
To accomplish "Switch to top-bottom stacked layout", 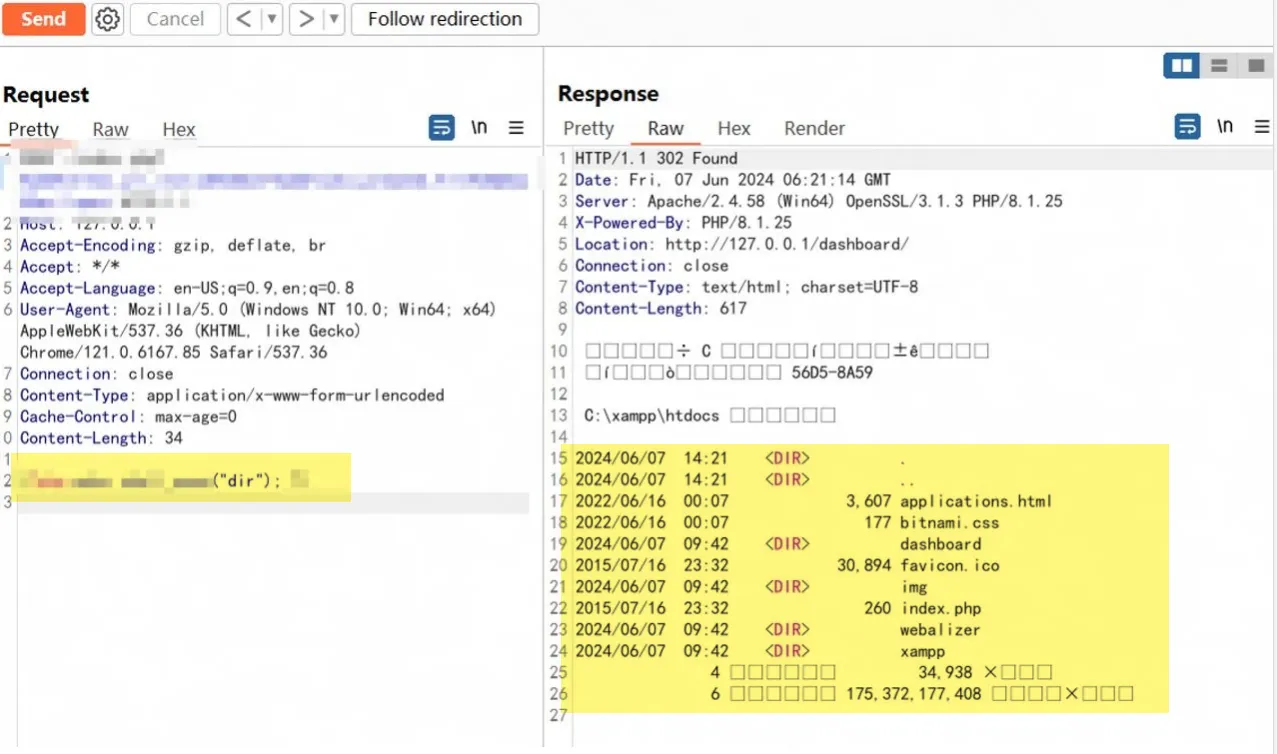I will tap(1219, 66).
